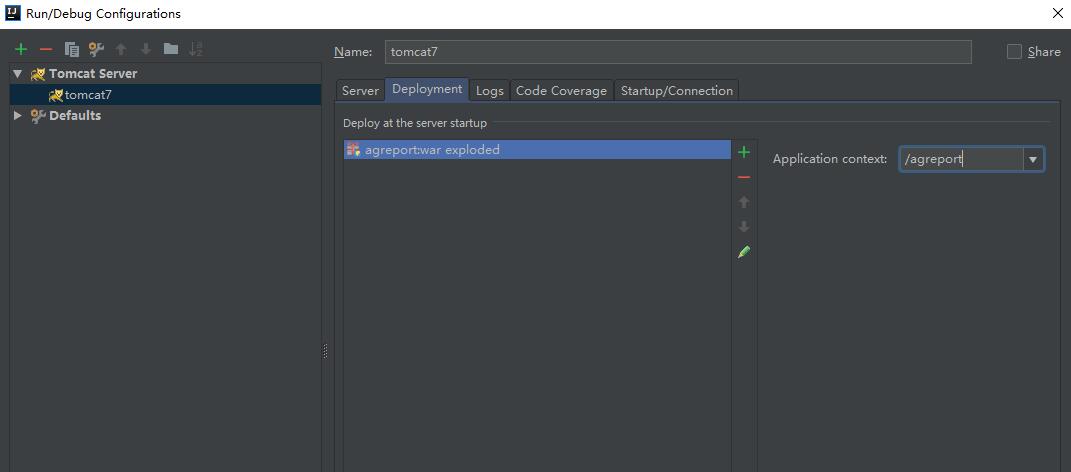Sort configurations alphabetically
The height and width of the screenshot is (472, 1071).
[x=196, y=49]
